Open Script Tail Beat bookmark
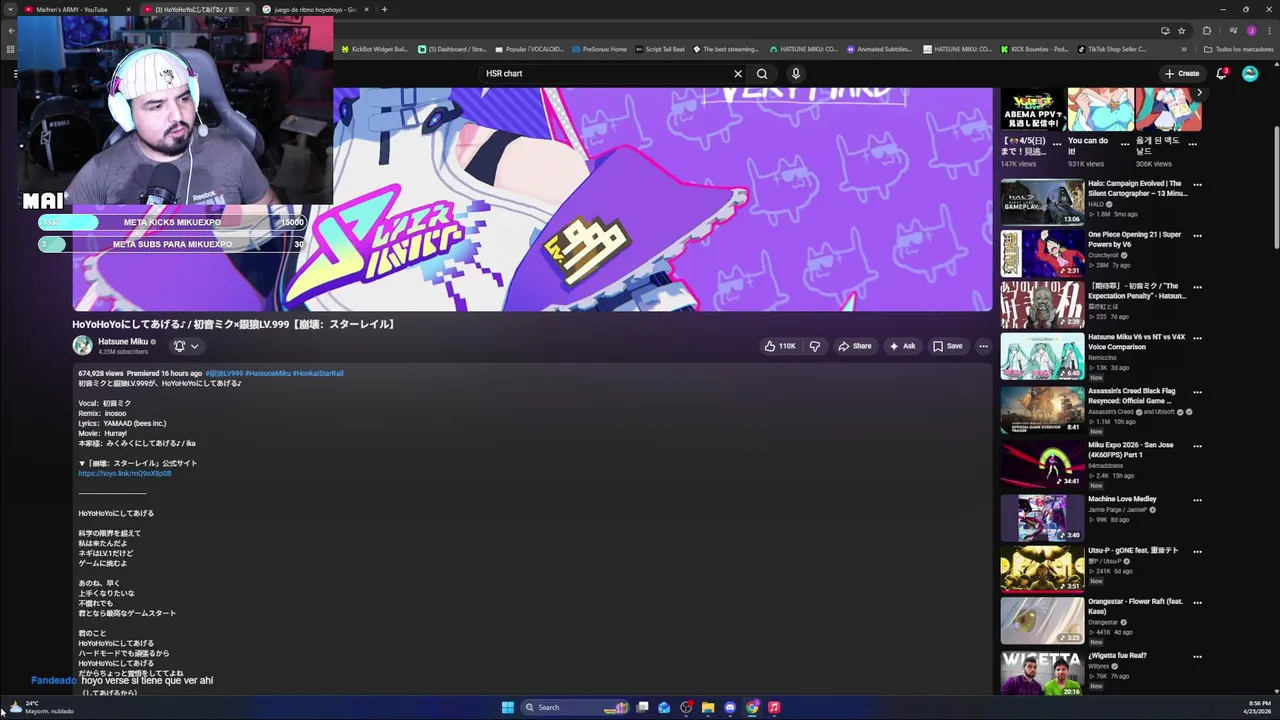This screenshot has height=720, width=1280. pos(660,49)
